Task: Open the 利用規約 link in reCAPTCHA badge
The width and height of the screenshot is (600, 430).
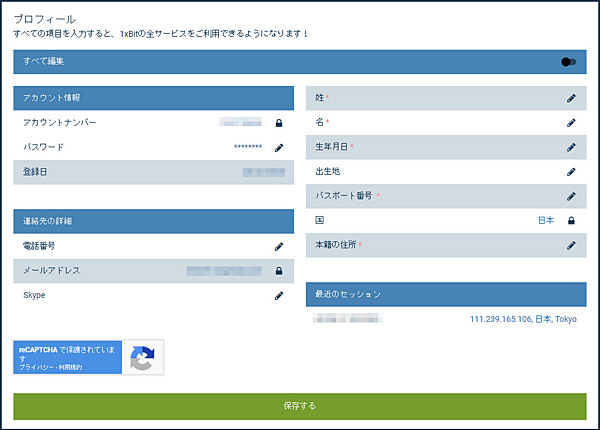Action: pyautogui.click(x=70, y=367)
